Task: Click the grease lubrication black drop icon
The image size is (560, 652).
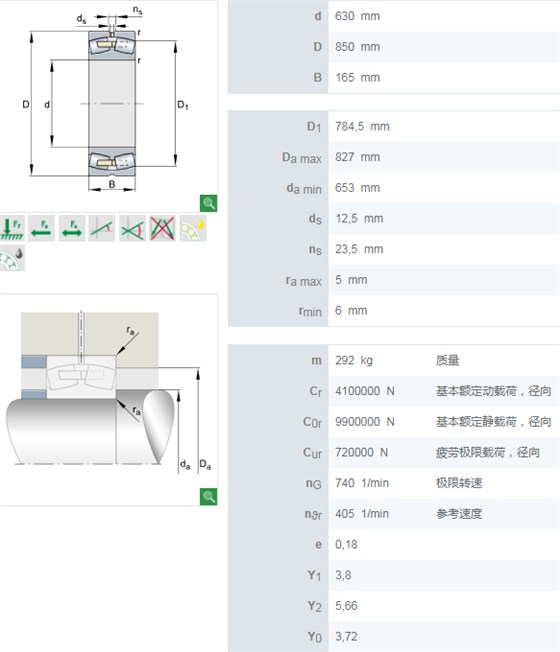Action: (12, 258)
